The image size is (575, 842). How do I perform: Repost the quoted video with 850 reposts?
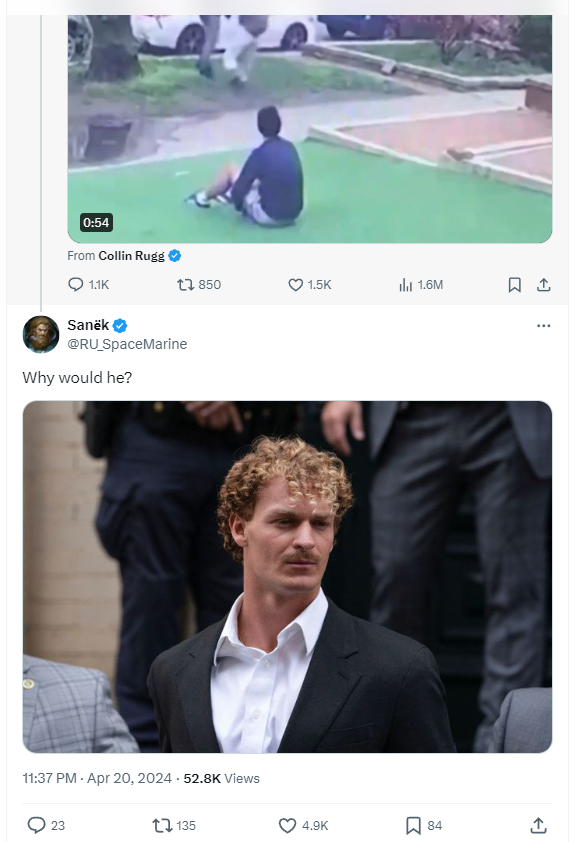pos(199,285)
